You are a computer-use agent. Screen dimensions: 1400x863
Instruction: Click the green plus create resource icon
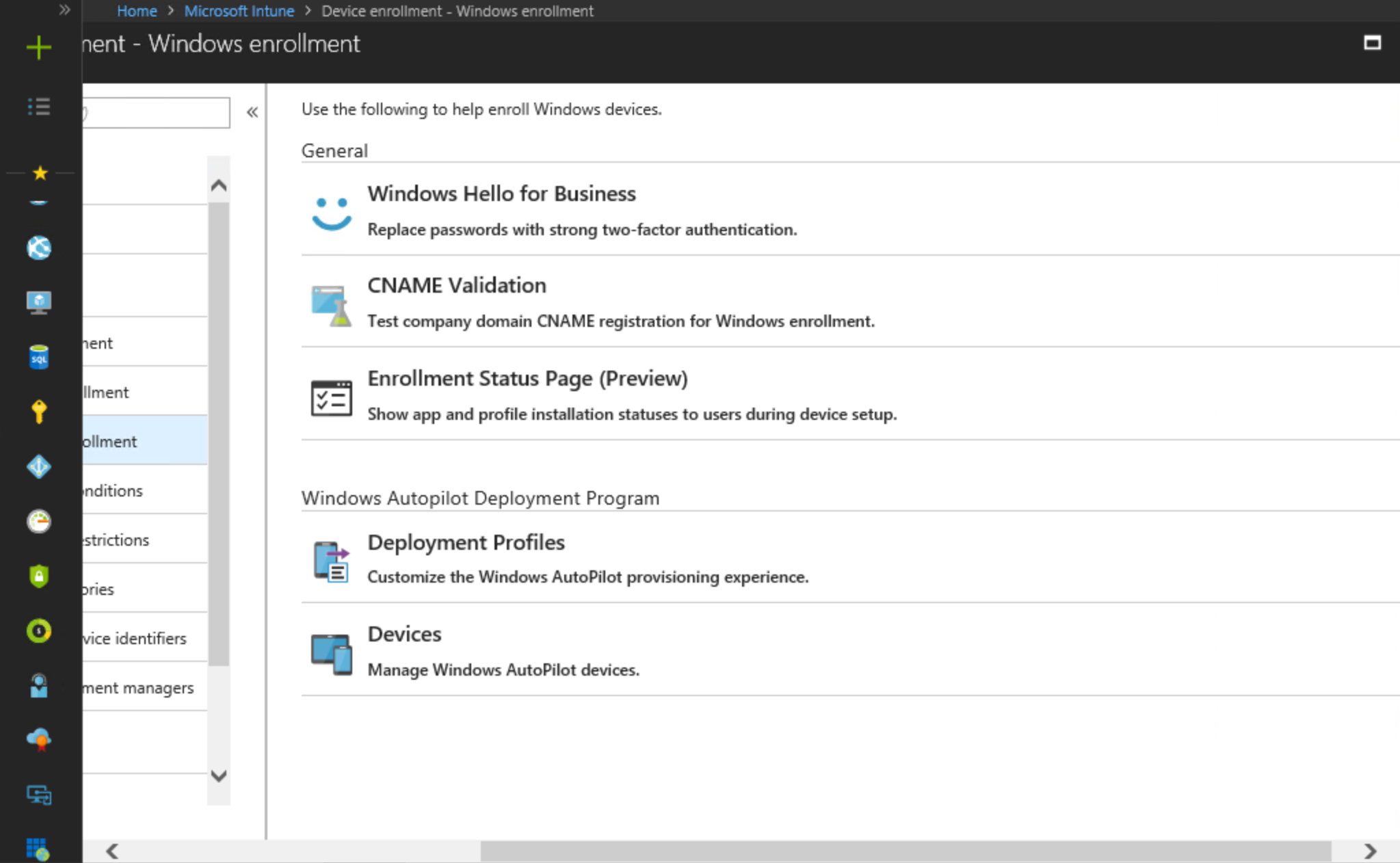point(39,47)
